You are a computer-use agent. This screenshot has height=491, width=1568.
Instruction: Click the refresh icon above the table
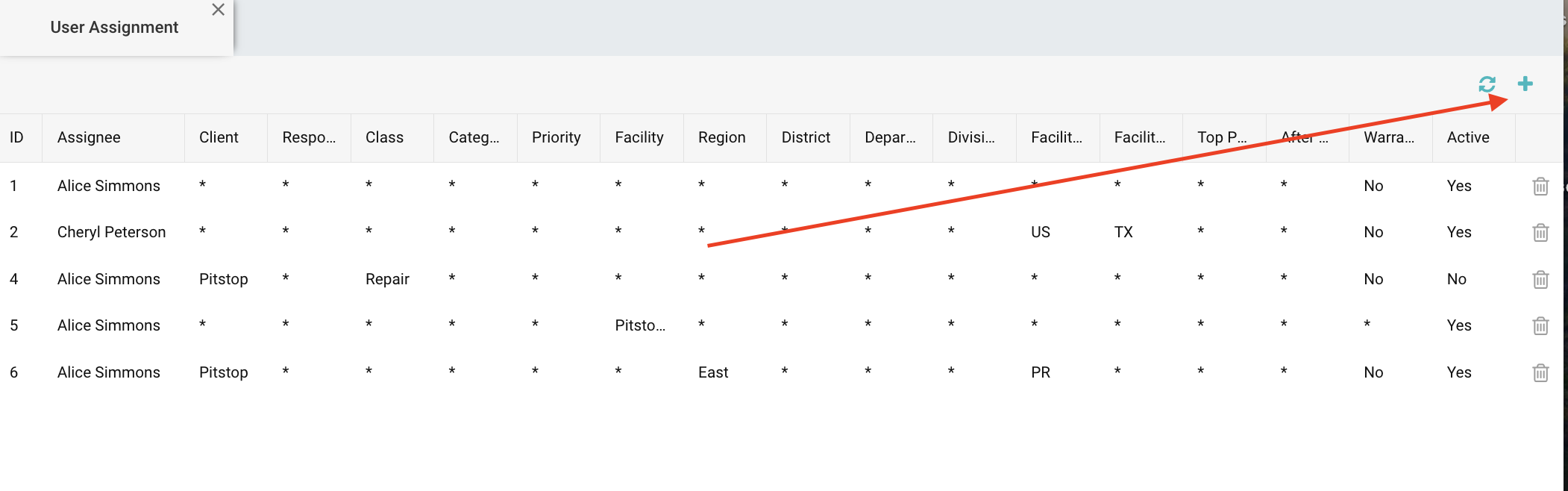(x=1487, y=84)
